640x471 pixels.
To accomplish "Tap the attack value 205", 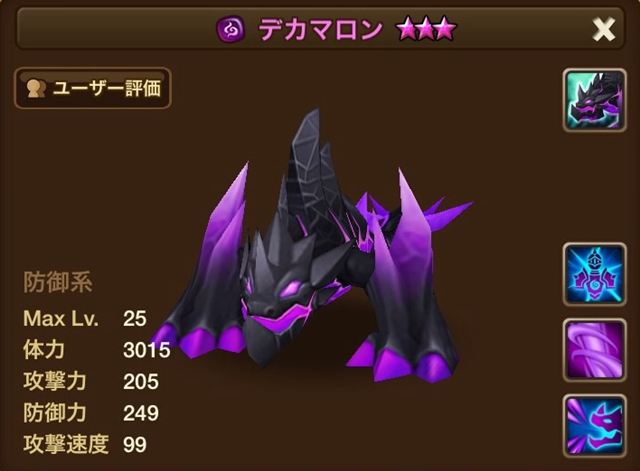I will 141,382.
